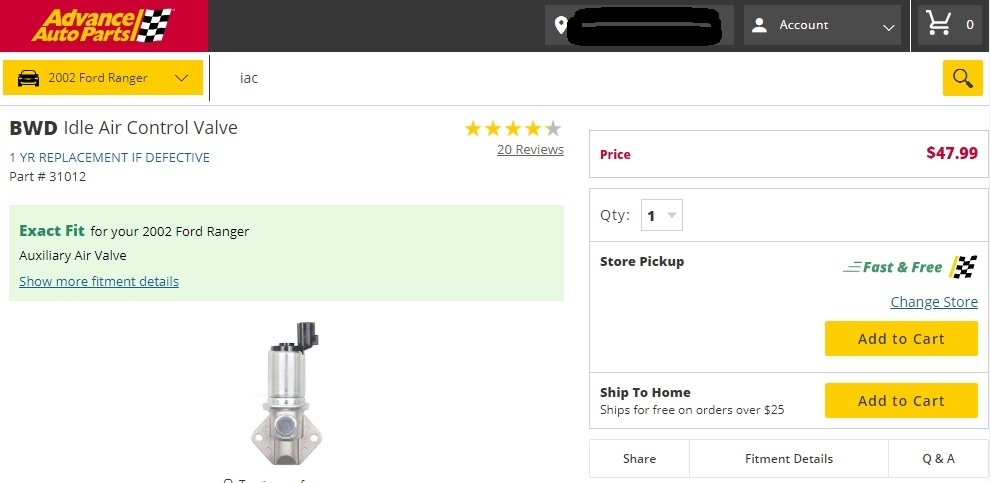Viewport: 990px width, 483px height.
Task: Click the store location pin icon
Action: (x=560, y=25)
